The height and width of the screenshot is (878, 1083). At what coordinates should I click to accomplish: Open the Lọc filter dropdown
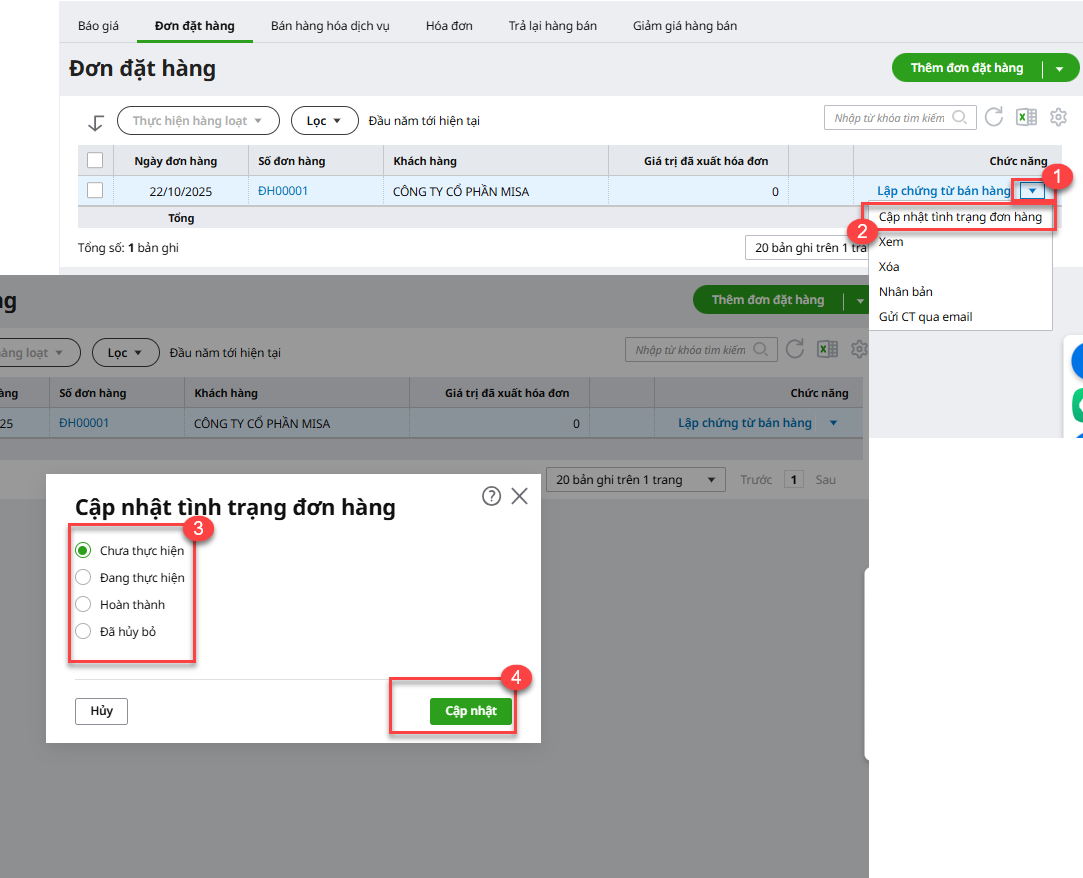[324, 121]
